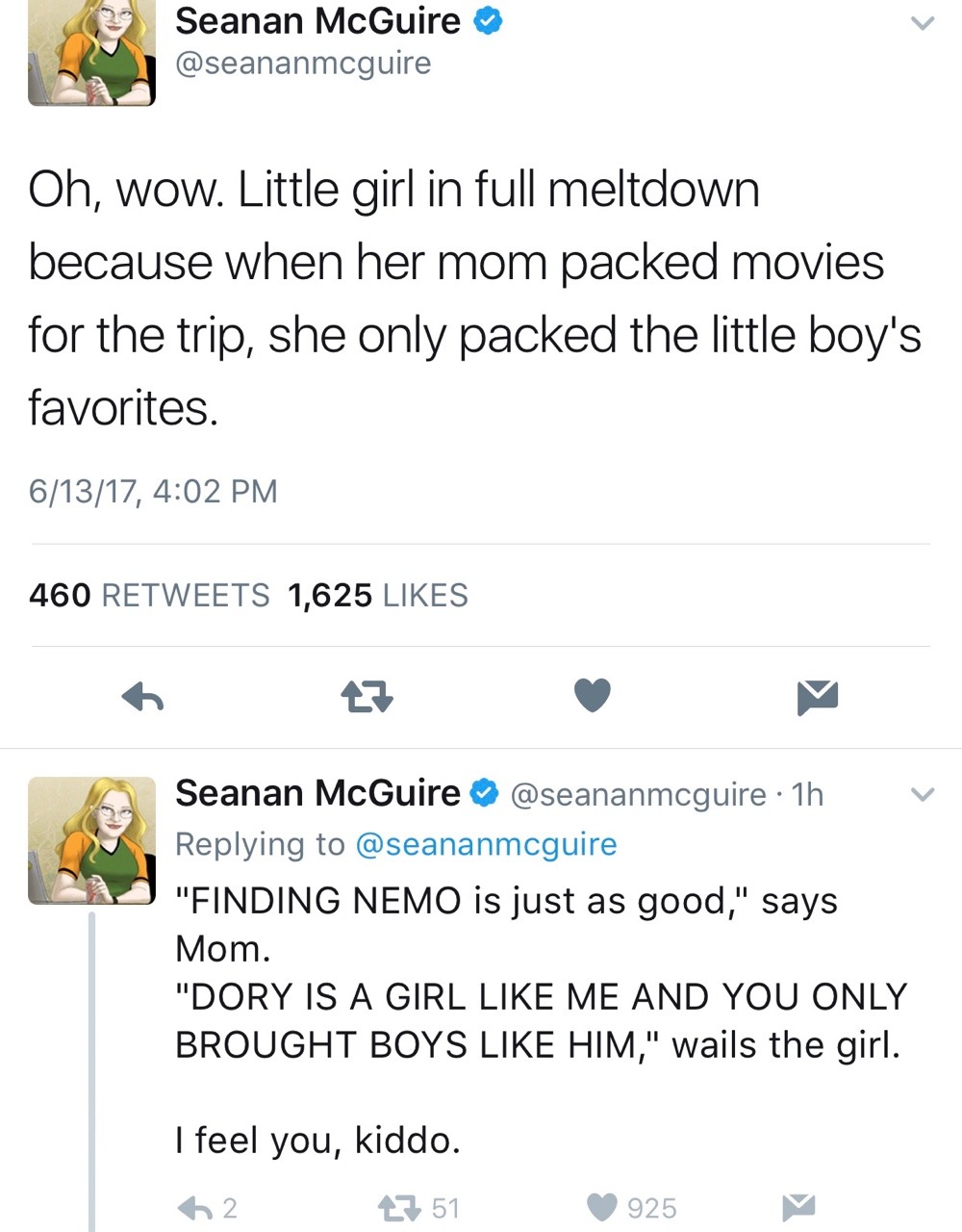Image resolution: width=962 pixels, height=1232 pixels.
Task: Click verified badge beside top author name
Action: coord(489,21)
